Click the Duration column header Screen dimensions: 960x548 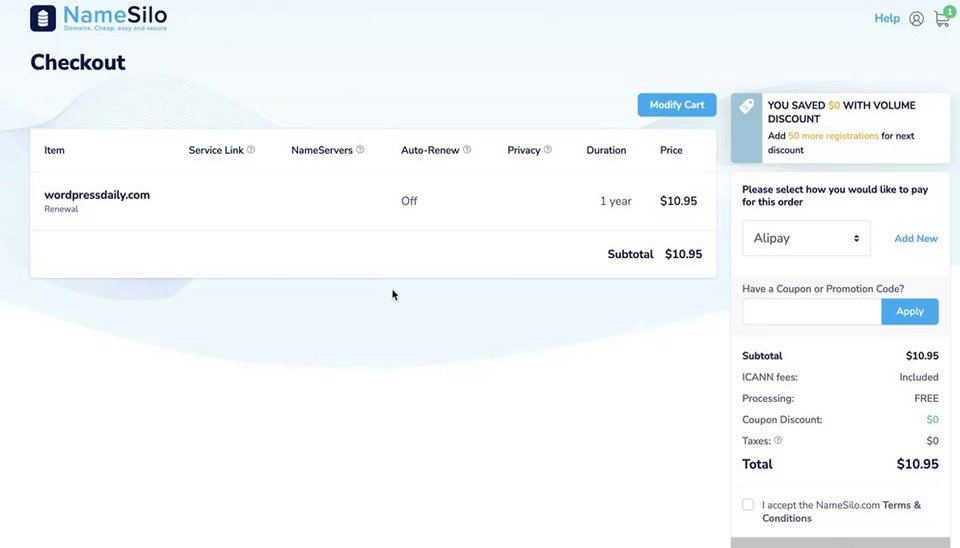pos(606,150)
